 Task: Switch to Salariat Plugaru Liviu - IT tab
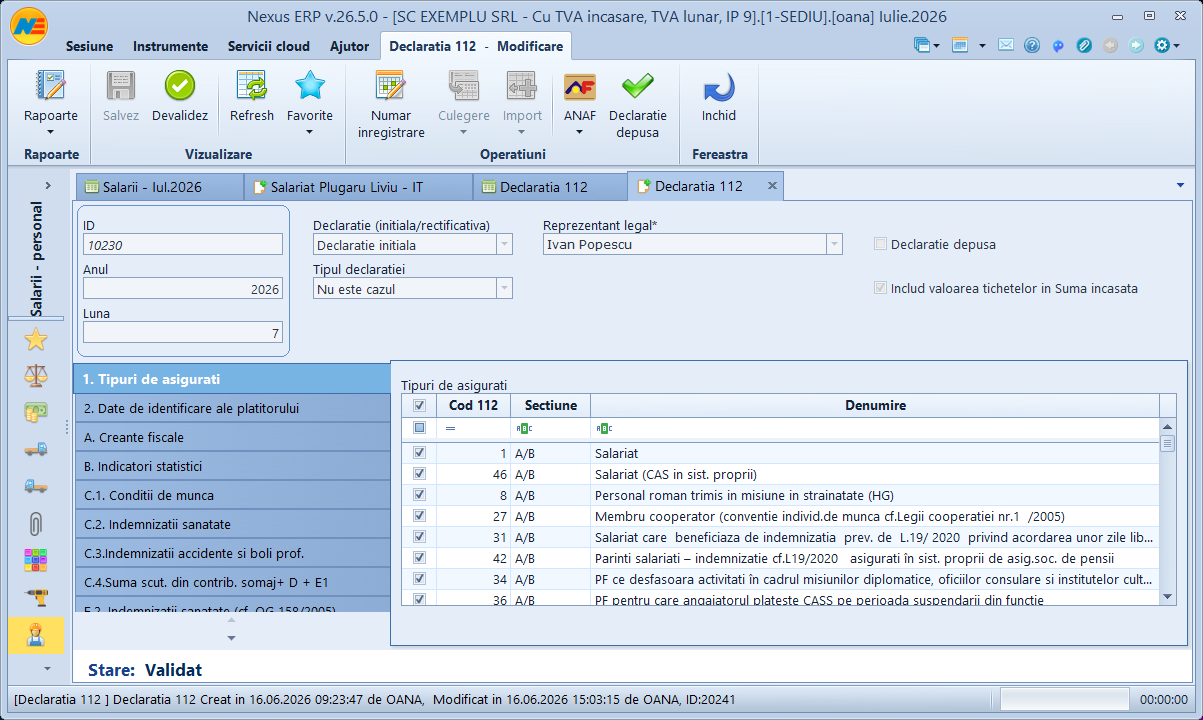click(358, 187)
